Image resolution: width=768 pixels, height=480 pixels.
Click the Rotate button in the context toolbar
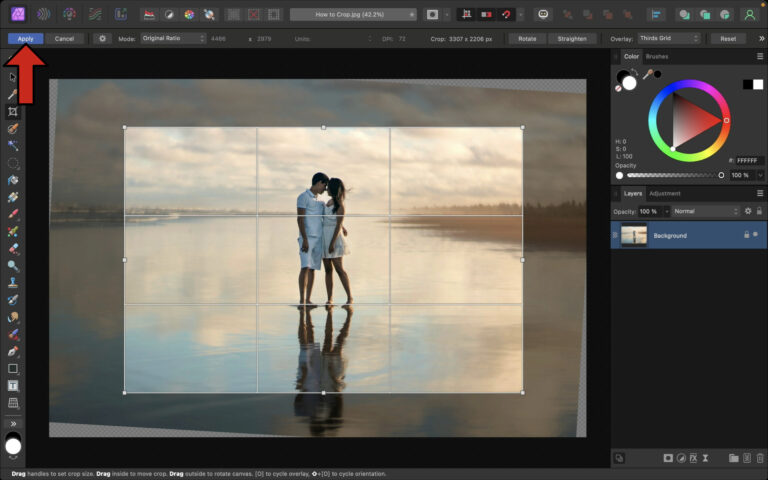point(527,39)
